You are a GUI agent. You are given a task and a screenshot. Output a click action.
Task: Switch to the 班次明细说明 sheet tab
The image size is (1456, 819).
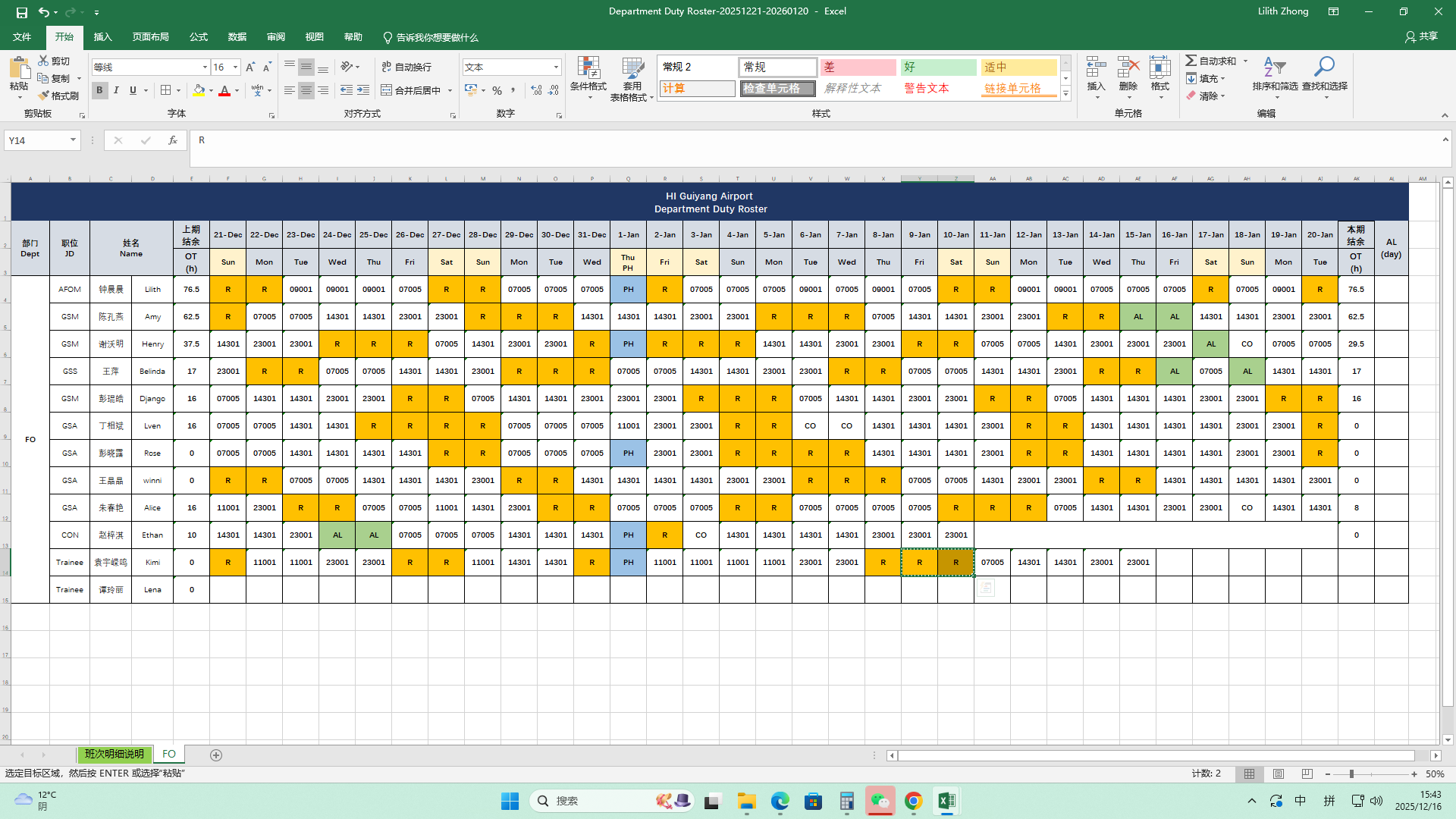(114, 755)
